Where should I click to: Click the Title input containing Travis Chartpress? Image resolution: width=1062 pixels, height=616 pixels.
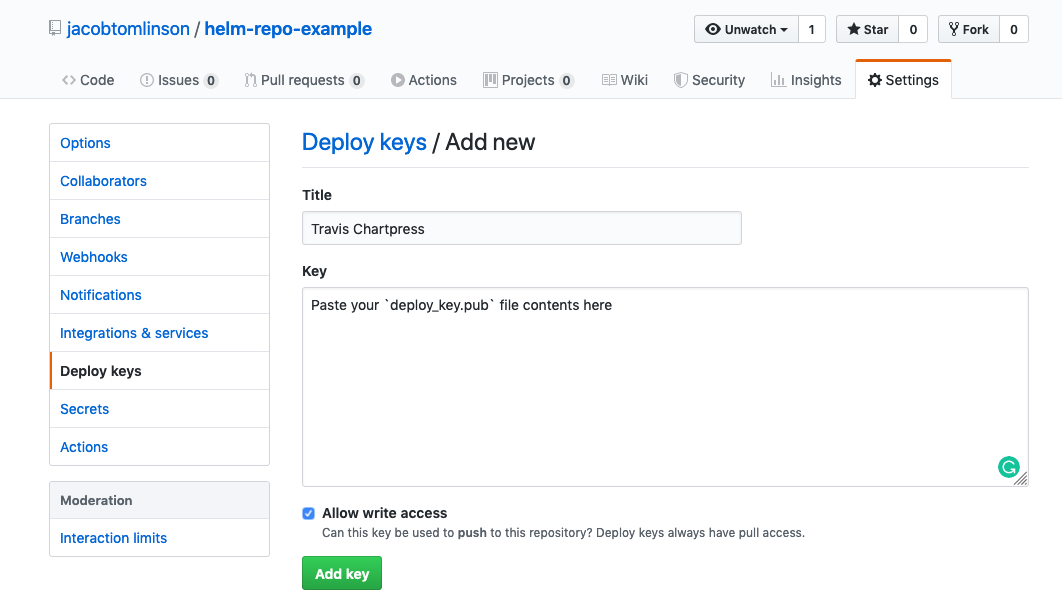pyautogui.click(x=521, y=228)
